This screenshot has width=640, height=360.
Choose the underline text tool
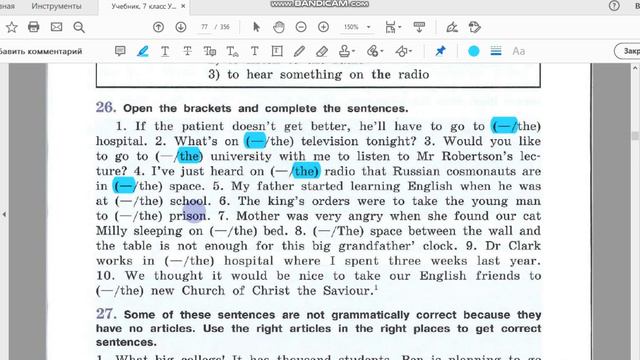click(165, 51)
